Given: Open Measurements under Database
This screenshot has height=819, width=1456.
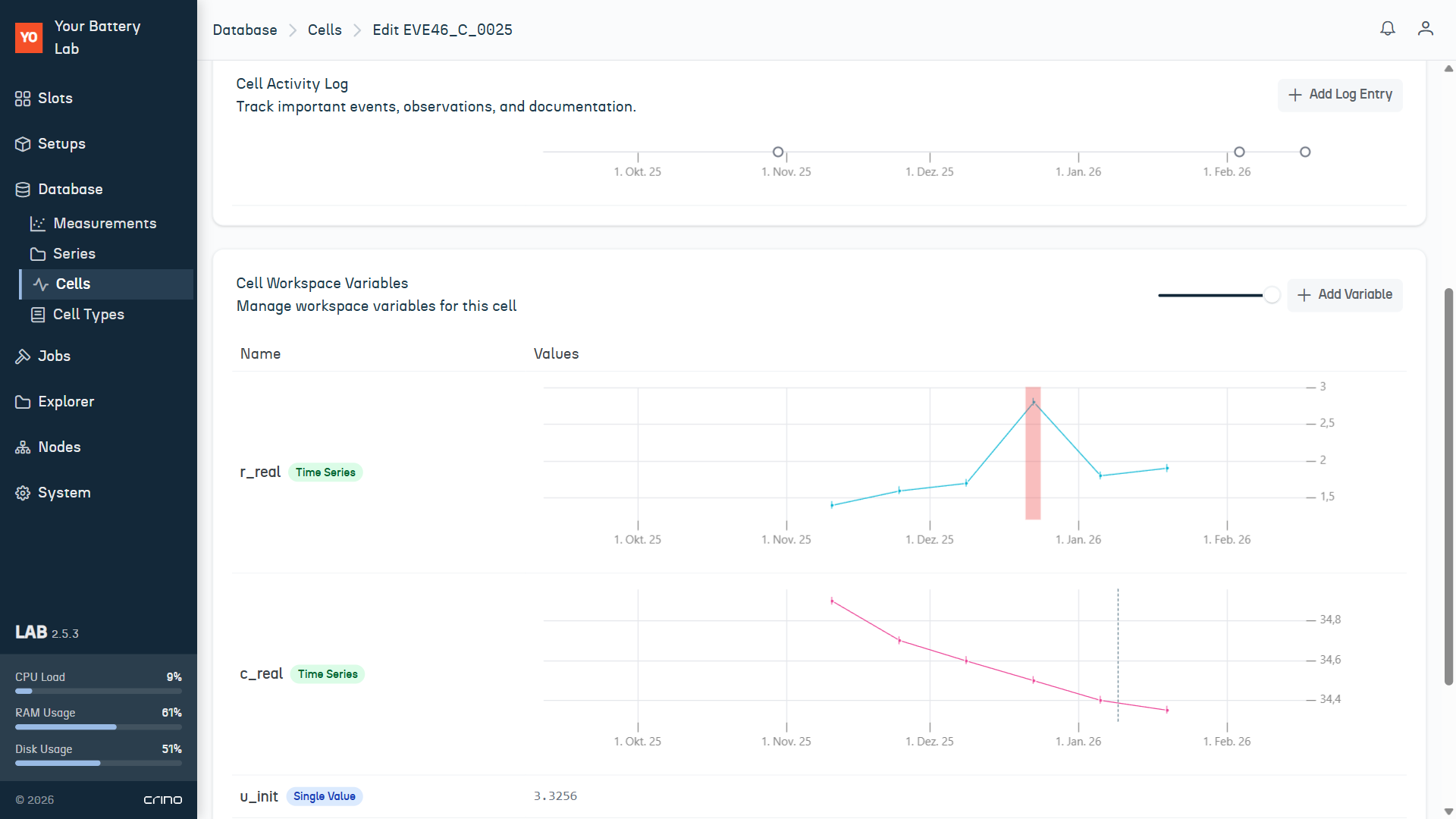Looking at the screenshot, I should [x=105, y=224].
